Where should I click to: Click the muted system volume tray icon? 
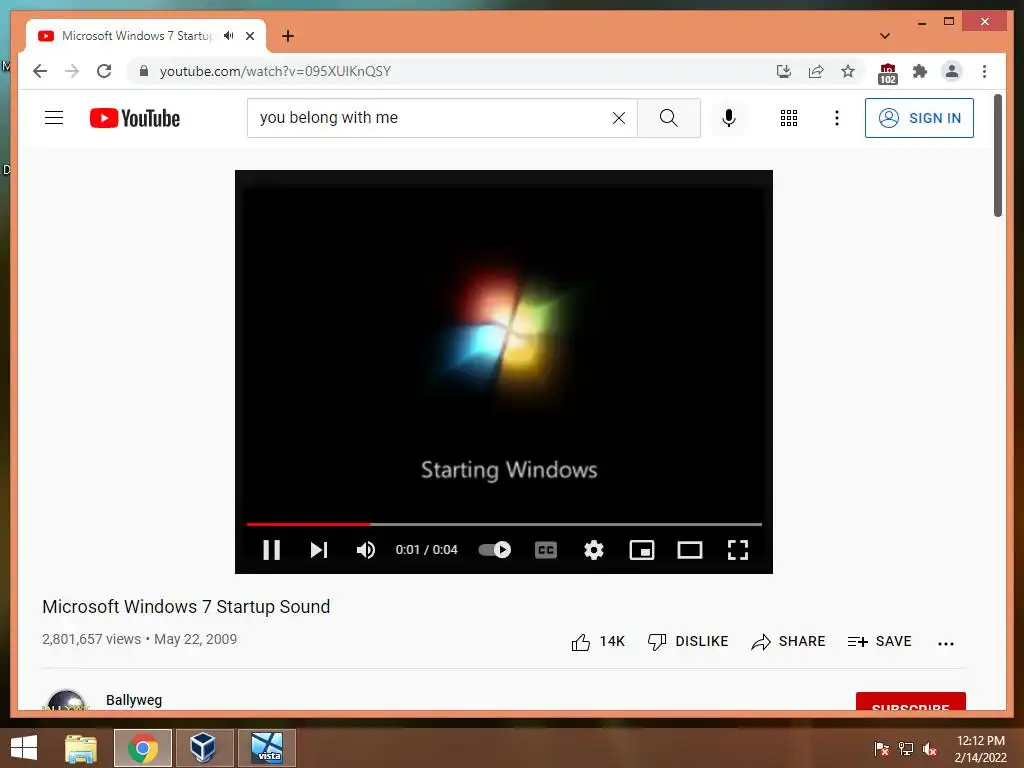click(x=929, y=749)
